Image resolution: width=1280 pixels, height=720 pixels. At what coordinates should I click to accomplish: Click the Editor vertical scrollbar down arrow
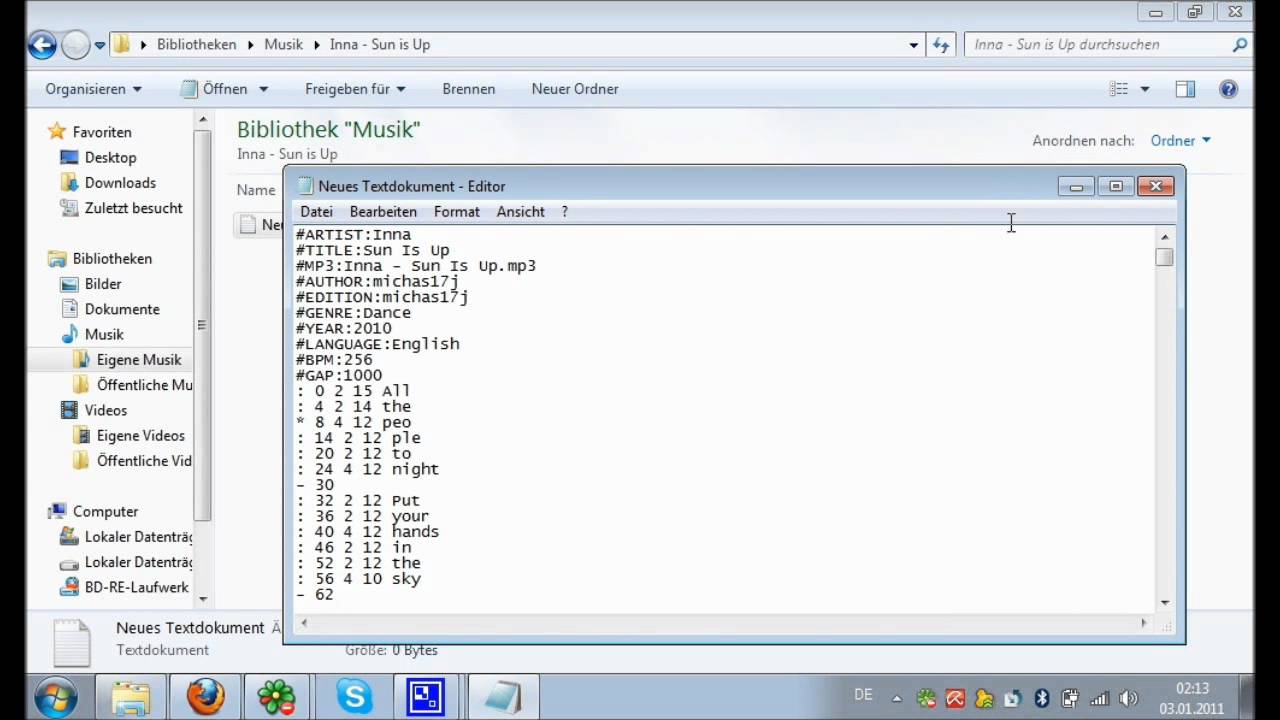1164,602
